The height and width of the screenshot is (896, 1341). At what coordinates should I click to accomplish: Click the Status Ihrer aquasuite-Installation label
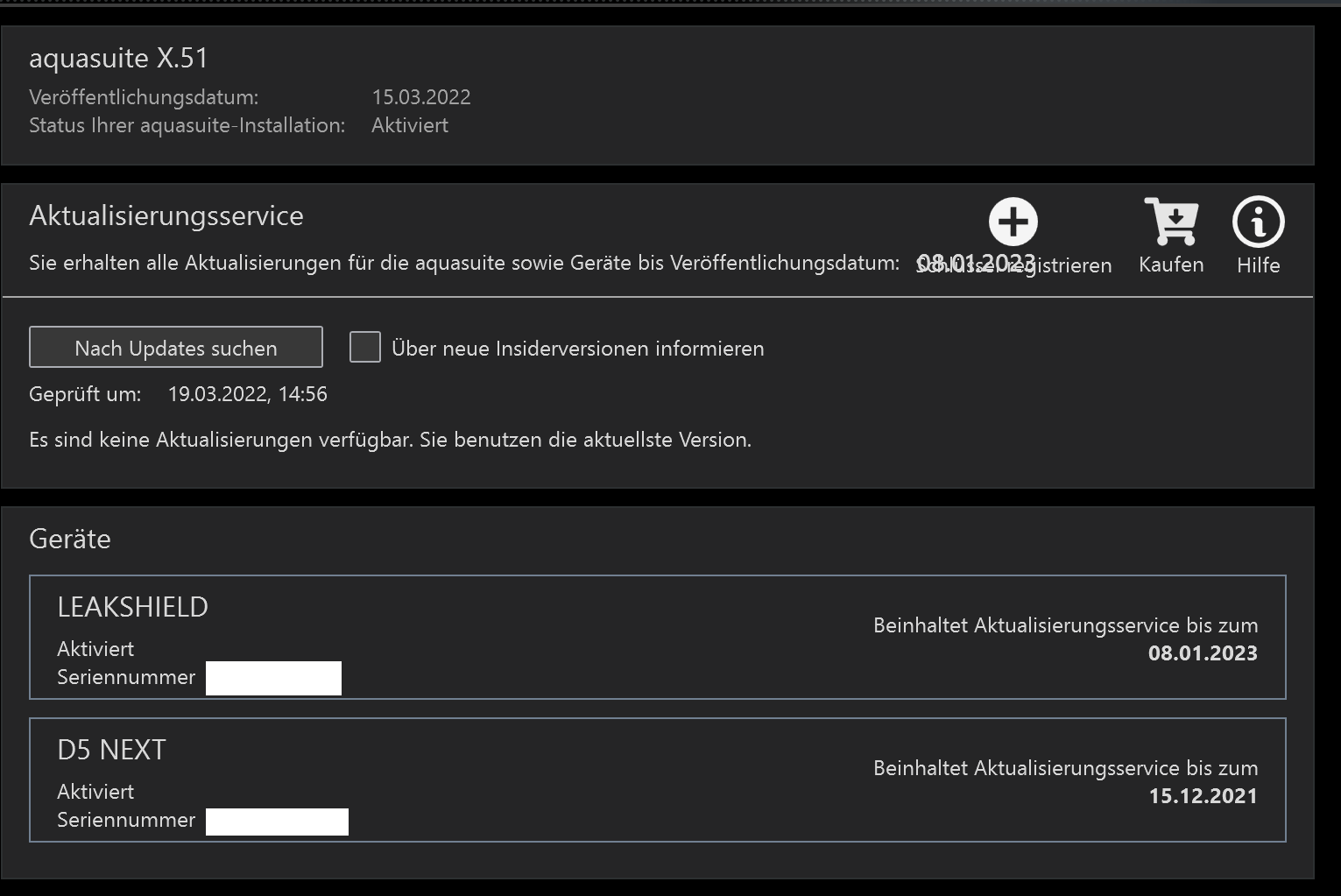(x=187, y=125)
